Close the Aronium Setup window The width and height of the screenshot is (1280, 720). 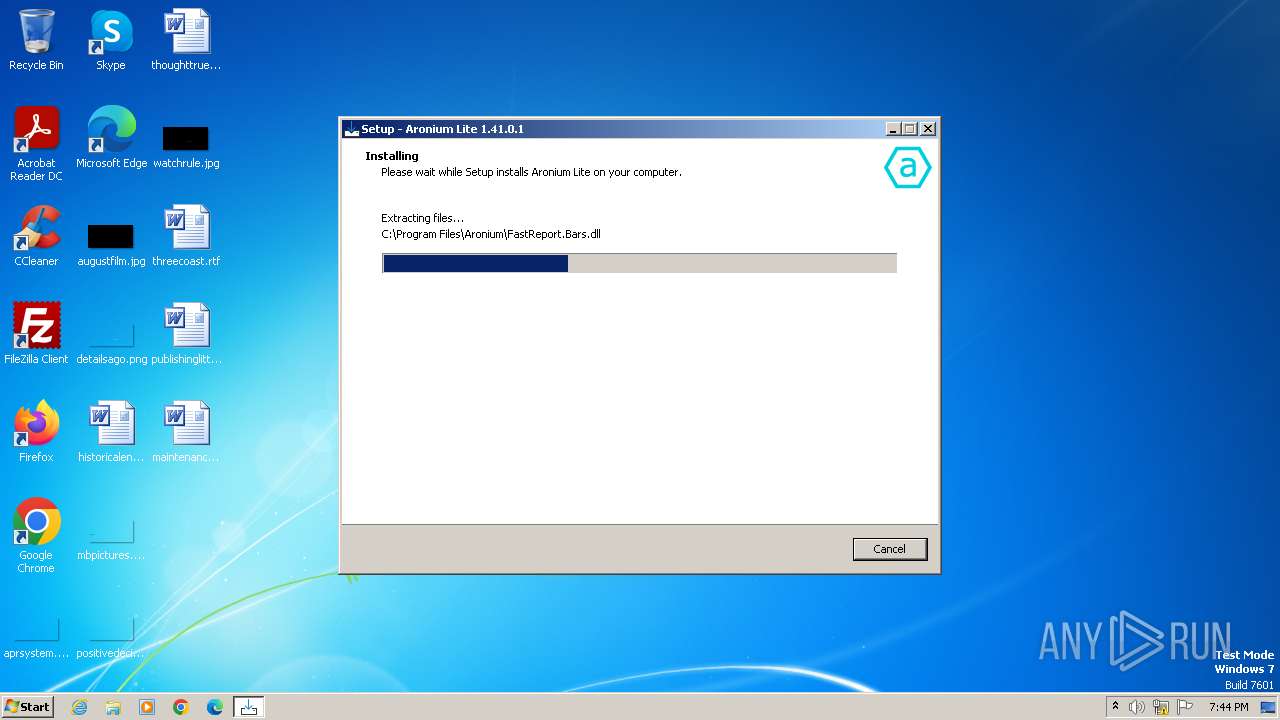coord(928,129)
